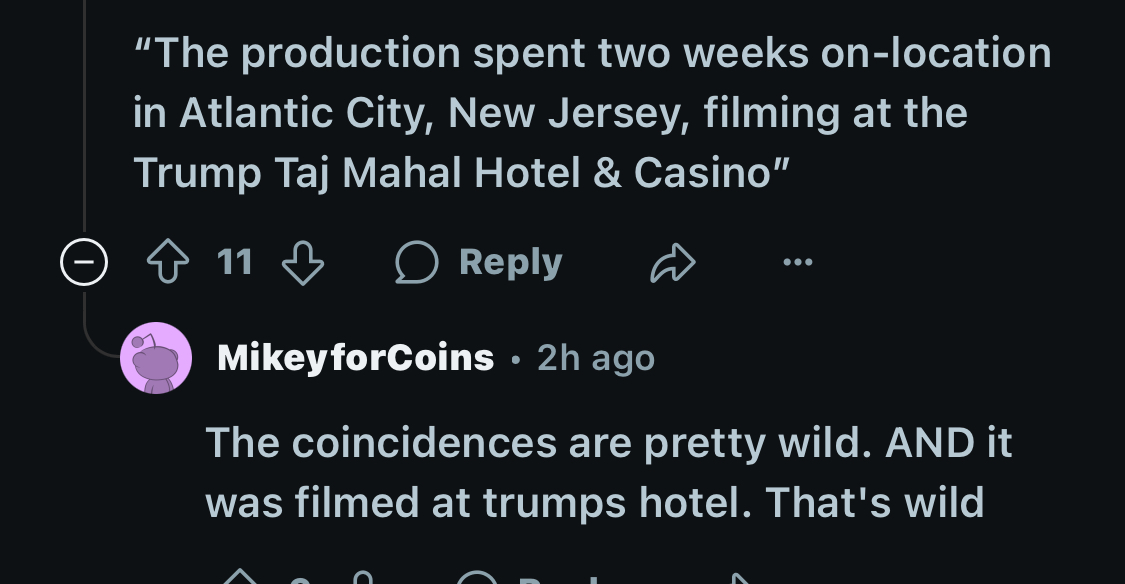Tap the Reply text label
The image size is (1125, 584).
[x=511, y=262]
